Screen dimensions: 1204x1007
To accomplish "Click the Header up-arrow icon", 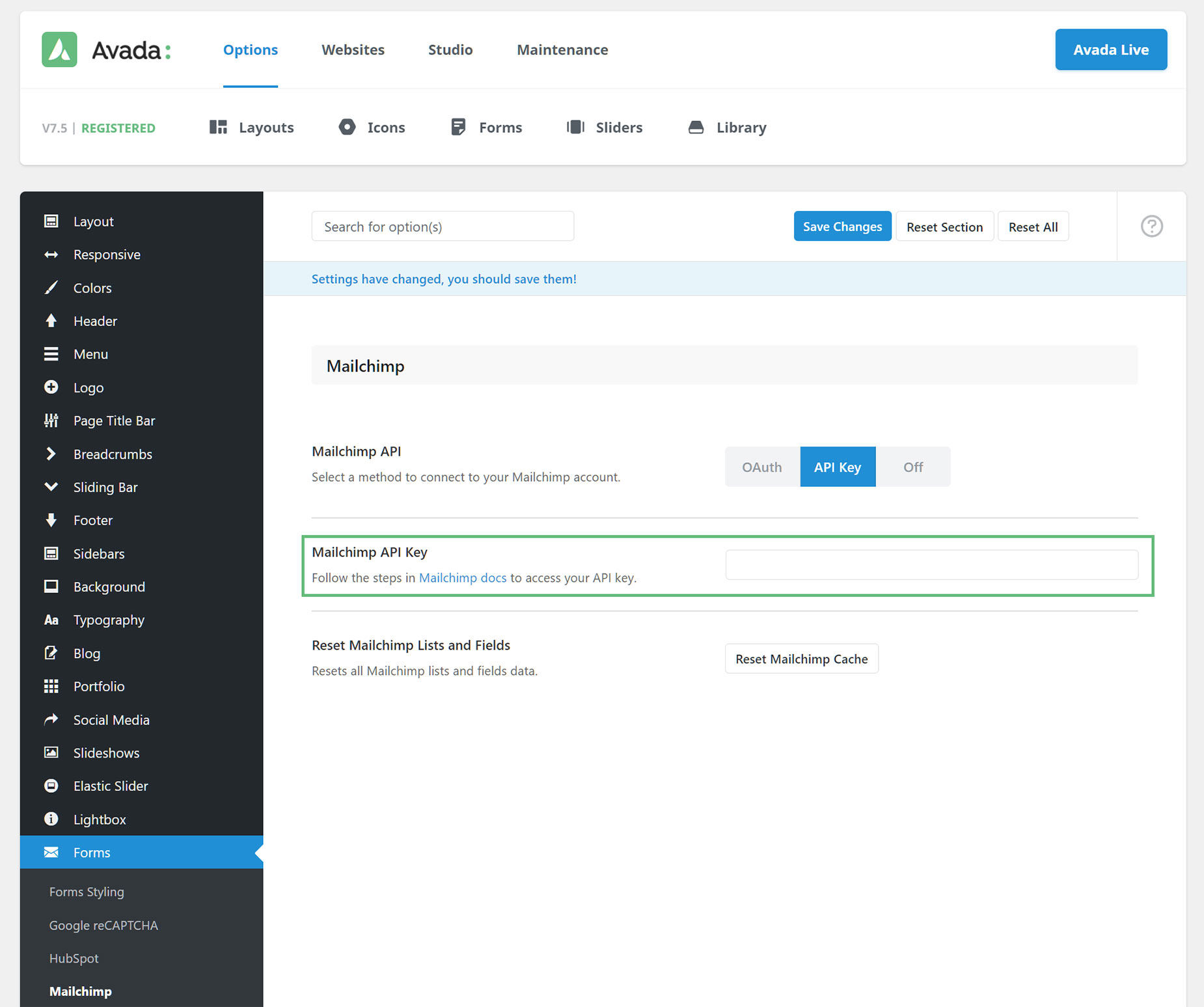I will 51,321.
